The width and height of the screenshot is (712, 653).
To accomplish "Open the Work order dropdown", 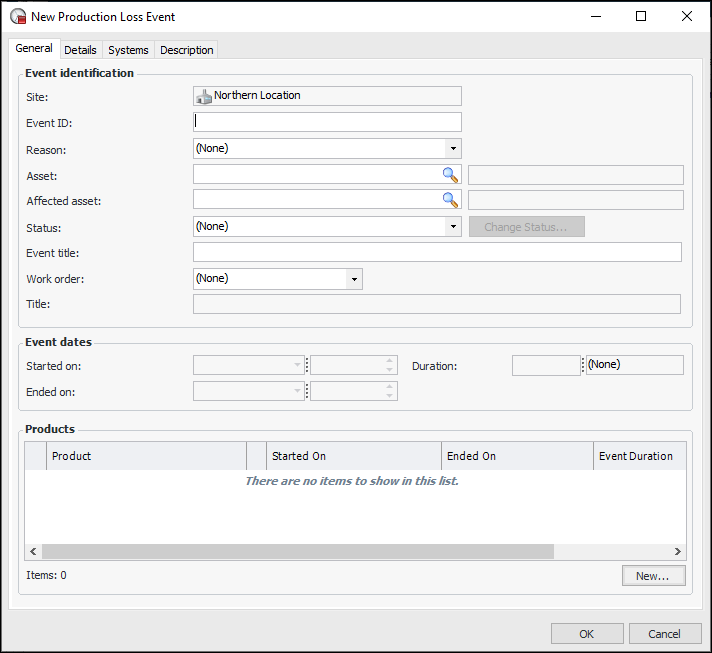I will tap(354, 278).
